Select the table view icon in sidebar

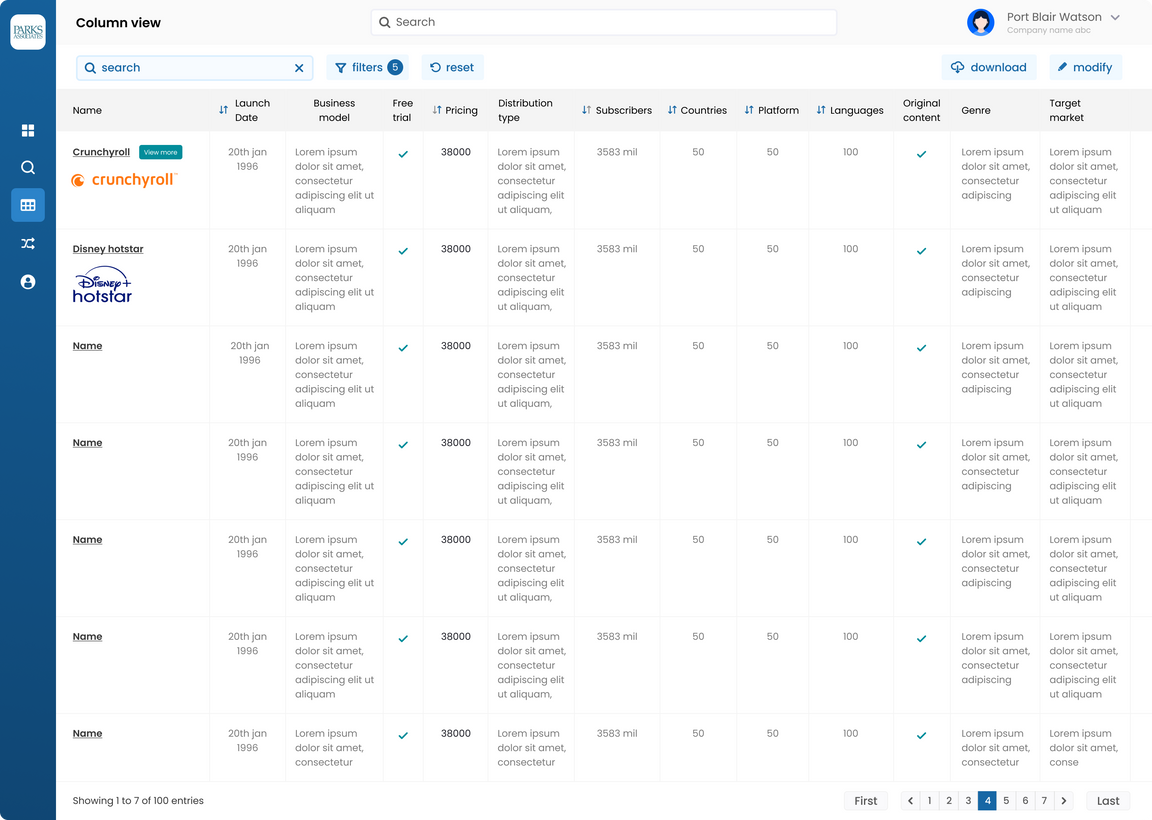coord(28,205)
